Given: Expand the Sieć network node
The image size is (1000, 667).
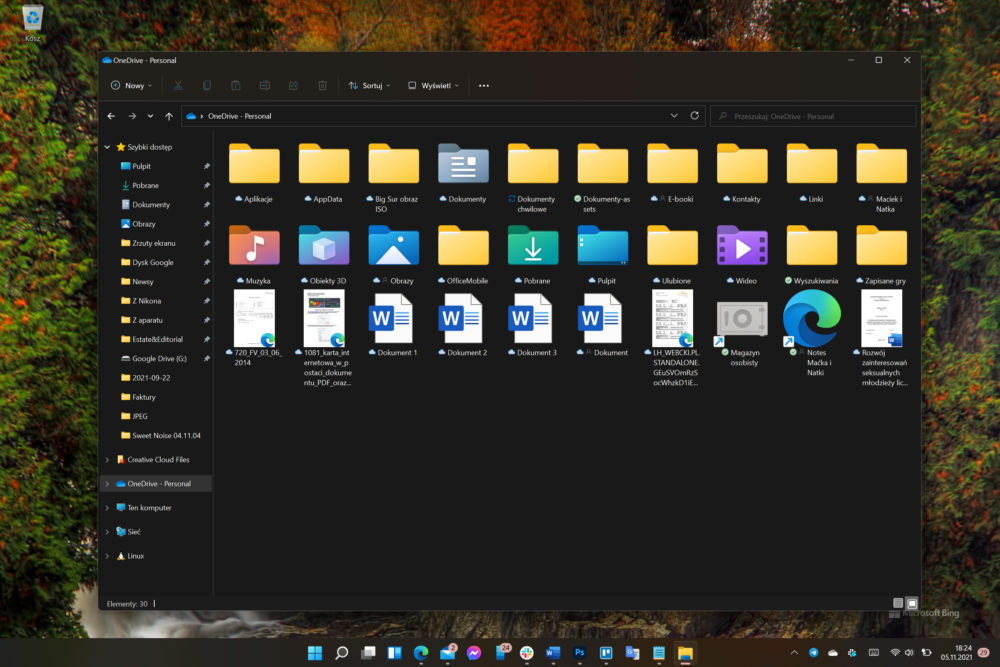Looking at the screenshot, I should pyautogui.click(x=107, y=532).
